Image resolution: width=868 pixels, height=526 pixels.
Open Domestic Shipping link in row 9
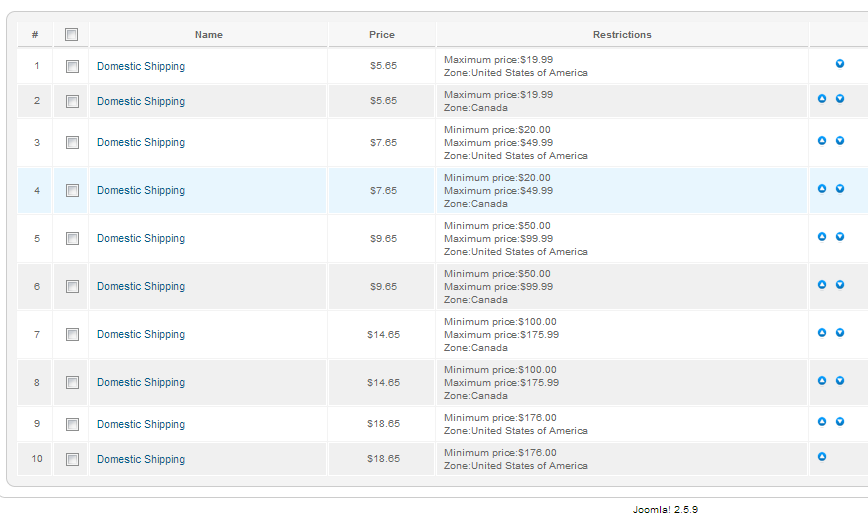click(141, 425)
